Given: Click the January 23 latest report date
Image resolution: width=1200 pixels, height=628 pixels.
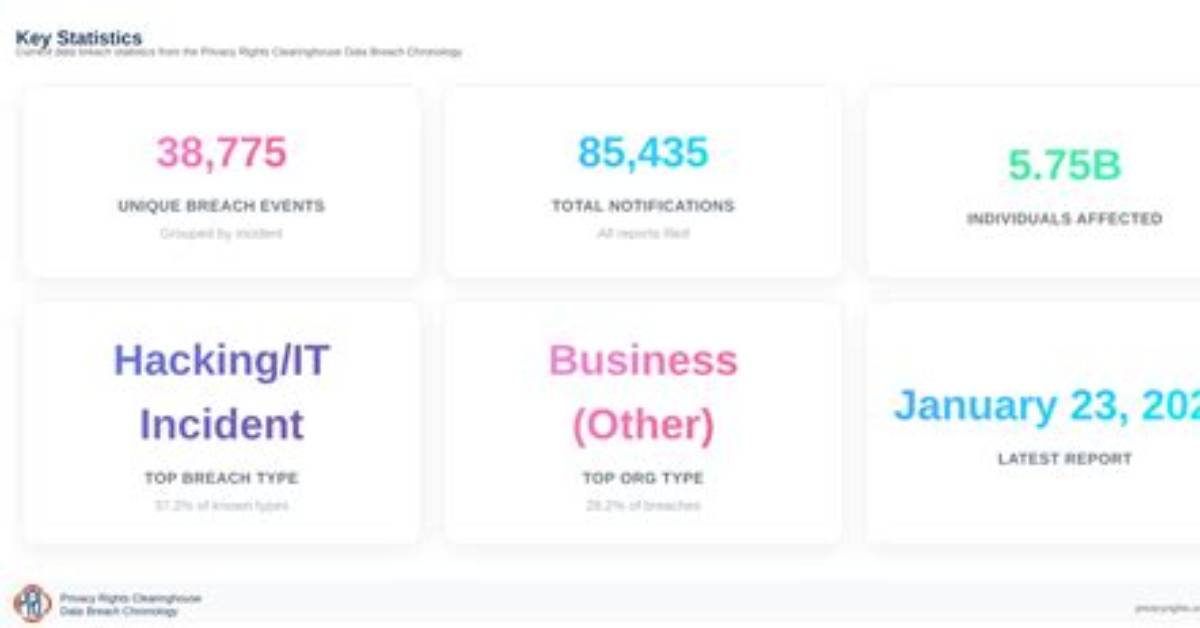Looking at the screenshot, I should (1046, 406).
